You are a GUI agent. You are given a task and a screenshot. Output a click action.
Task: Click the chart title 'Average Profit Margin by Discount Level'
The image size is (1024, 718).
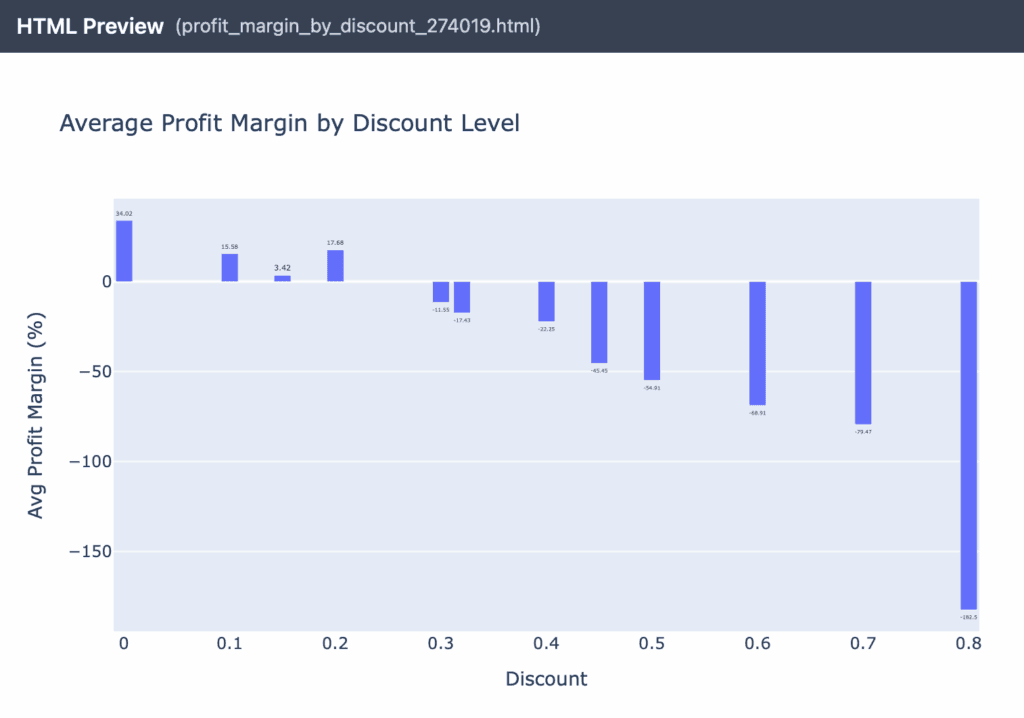click(x=289, y=124)
